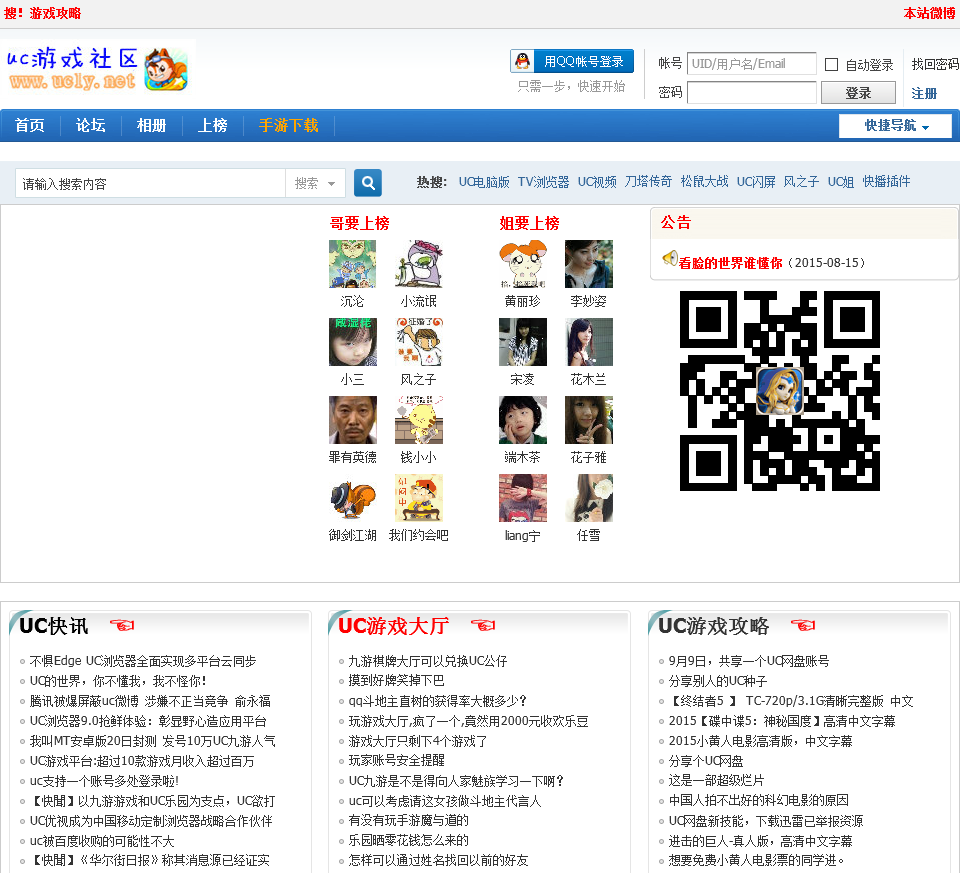960x873 pixels.
Task: Click the blue magnifier search button
Action: 368,182
